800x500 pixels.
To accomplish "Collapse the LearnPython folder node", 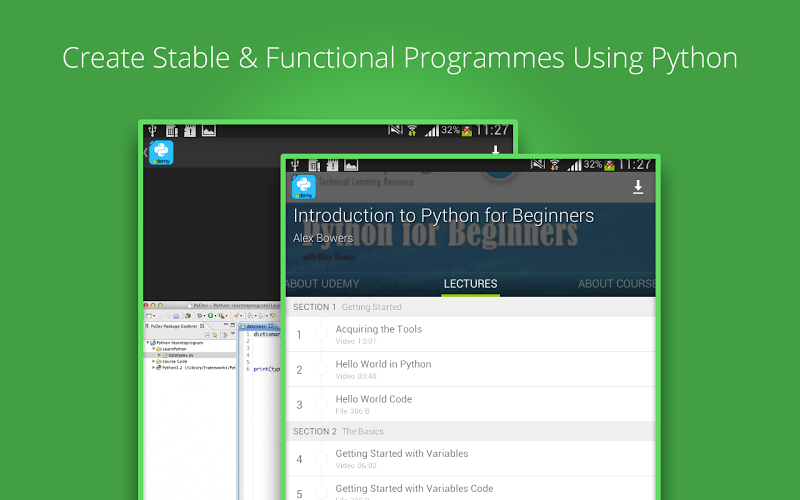I will point(154,348).
